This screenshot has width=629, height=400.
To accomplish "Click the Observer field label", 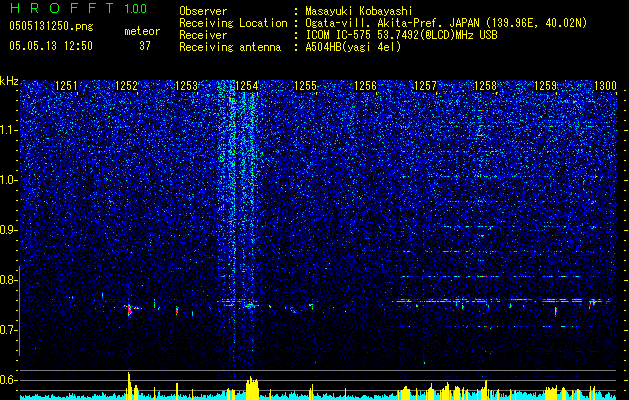I will pos(203,11).
